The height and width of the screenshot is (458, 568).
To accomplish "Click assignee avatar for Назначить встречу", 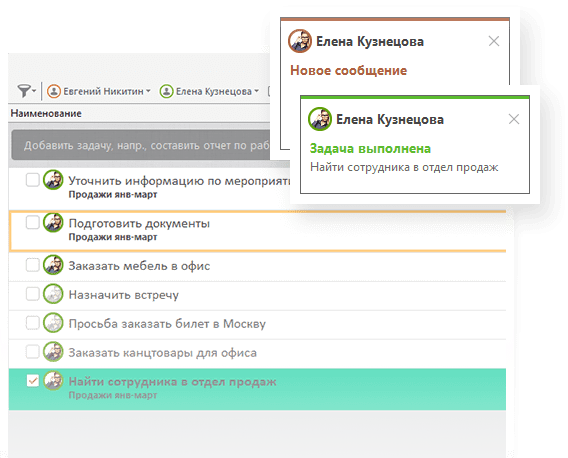I will coord(53,294).
